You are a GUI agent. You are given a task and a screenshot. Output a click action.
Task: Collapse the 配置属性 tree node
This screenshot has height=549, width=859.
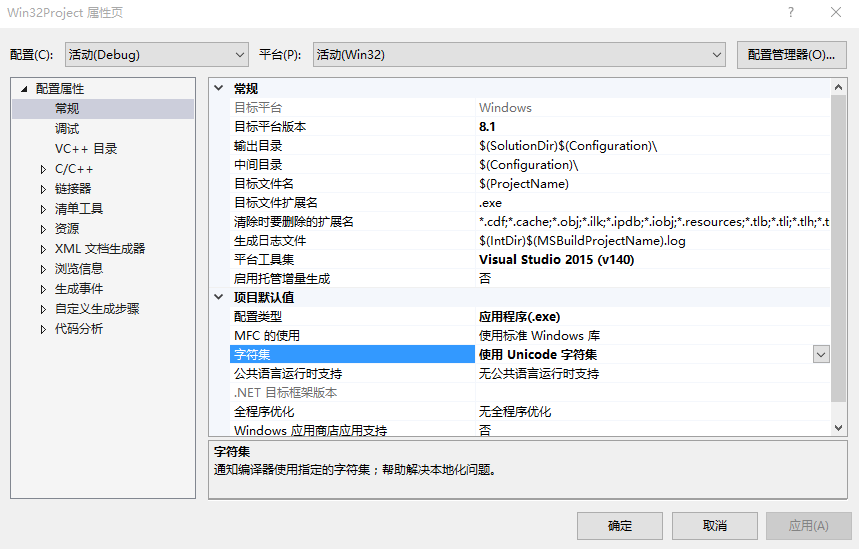click(24, 89)
